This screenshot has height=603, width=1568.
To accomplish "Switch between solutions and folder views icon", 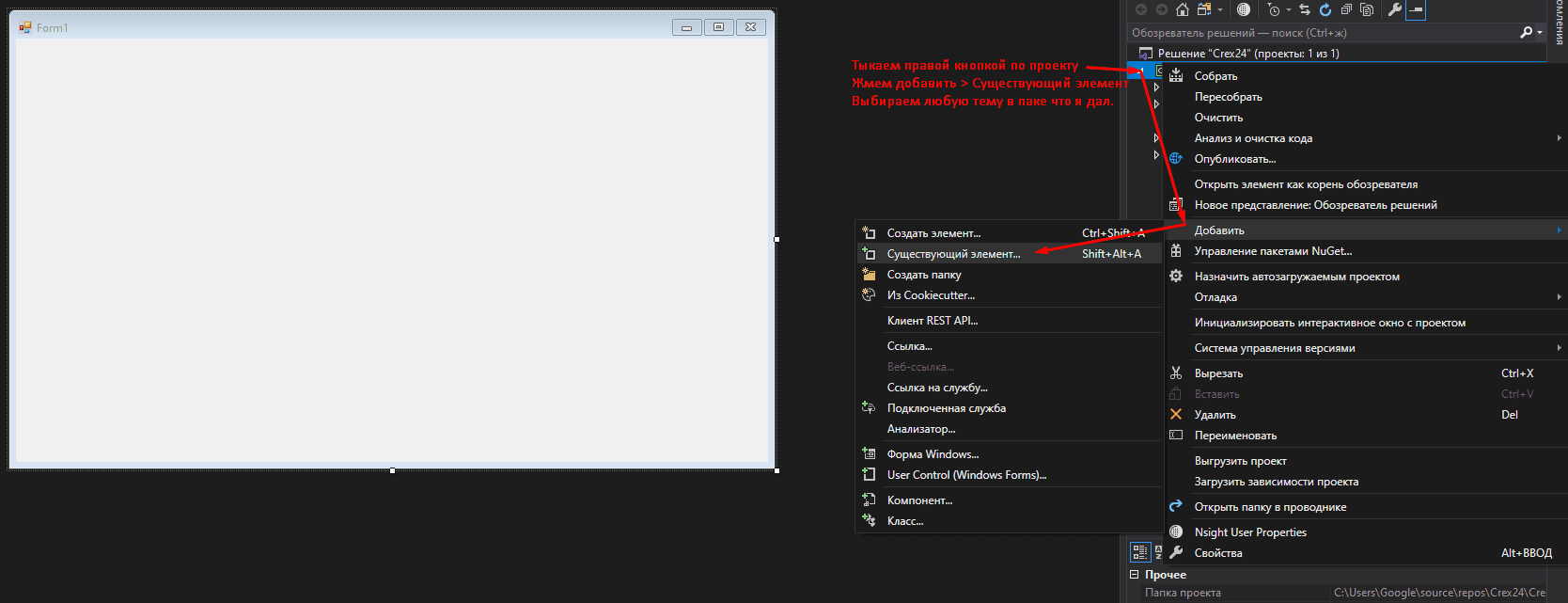I will pyautogui.click(x=1204, y=9).
